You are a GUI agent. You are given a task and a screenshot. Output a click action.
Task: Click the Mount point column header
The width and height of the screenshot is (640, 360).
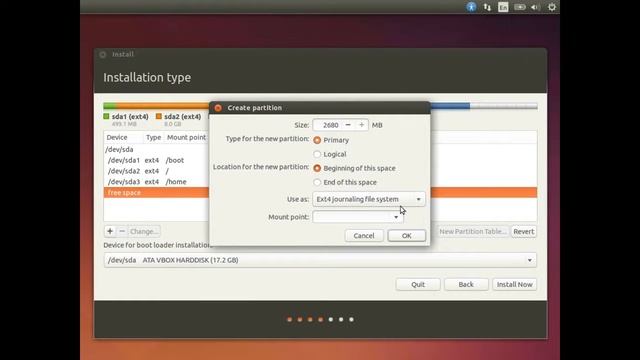[186, 138]
